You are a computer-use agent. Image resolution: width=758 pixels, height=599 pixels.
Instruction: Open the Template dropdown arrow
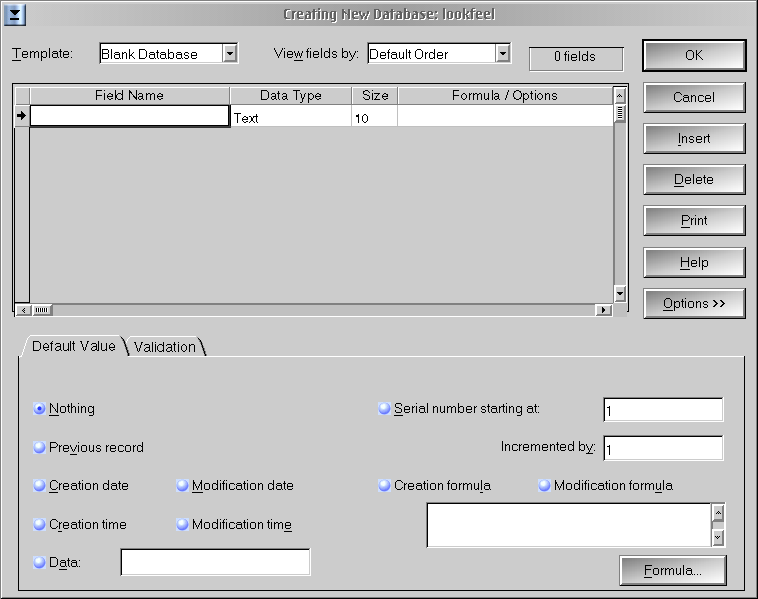[230, 53]
